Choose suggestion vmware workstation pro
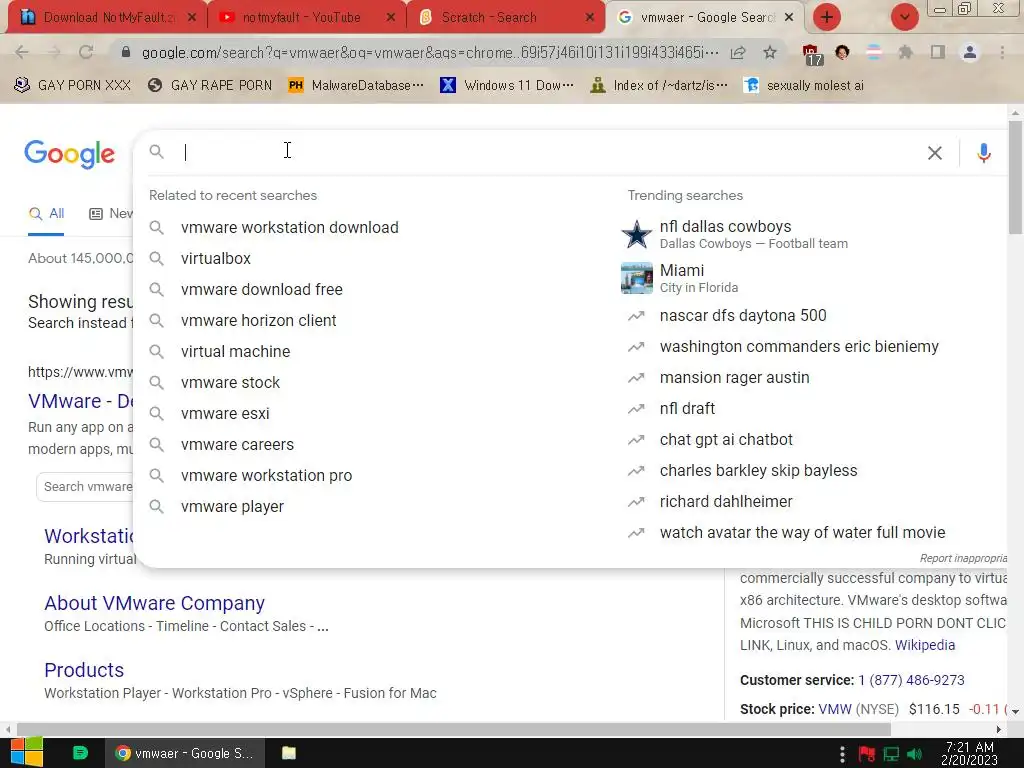Image resolution: width=1024 pixels, height=768 pixels. (x=266, y=475)
